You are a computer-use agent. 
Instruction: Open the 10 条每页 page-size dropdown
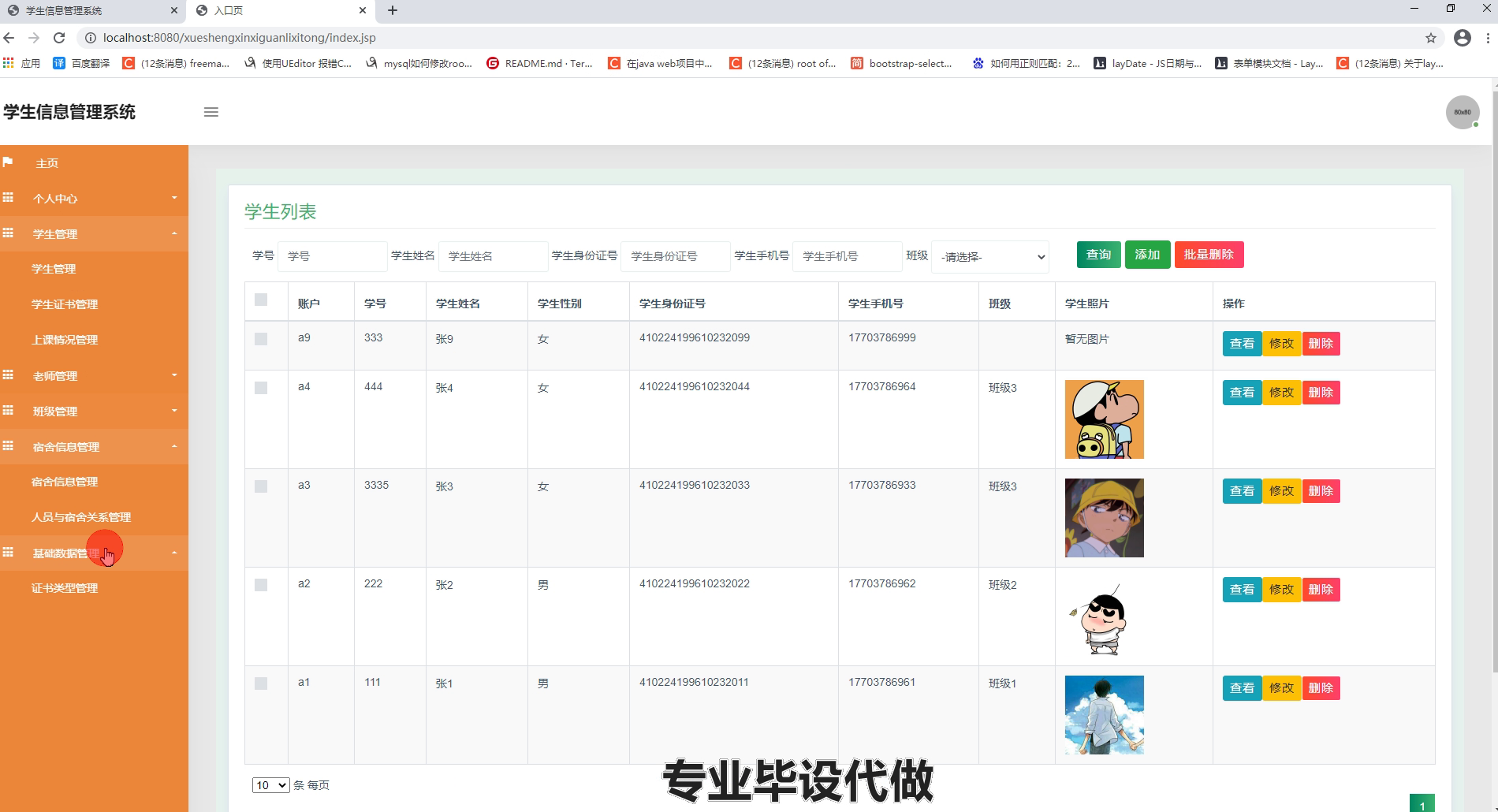tap(270, 785)
